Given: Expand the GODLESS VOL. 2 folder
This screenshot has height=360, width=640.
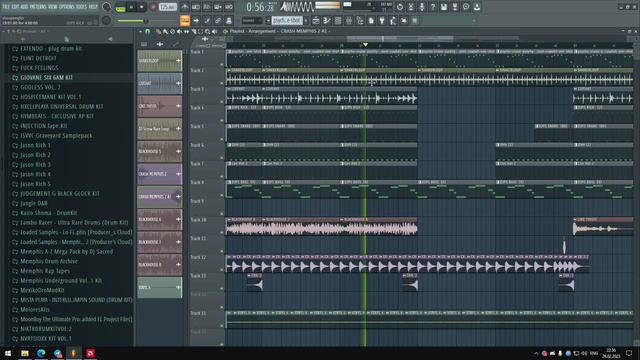Looking at the screenshot, I should coord(40,87).
